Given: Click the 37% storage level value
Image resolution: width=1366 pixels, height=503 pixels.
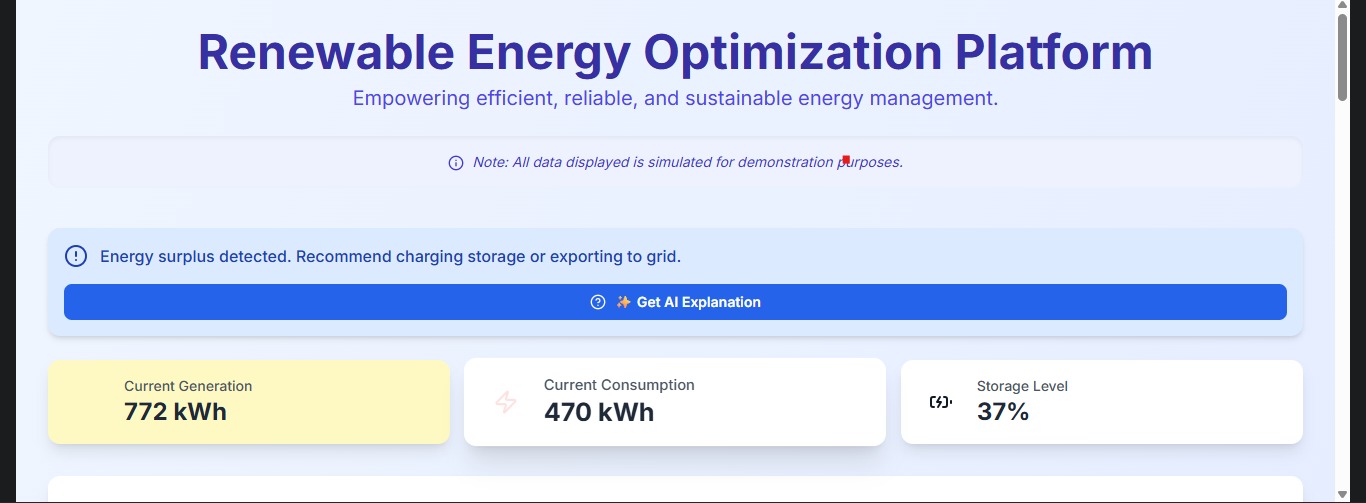Looking at the screenshot, I should pos(1003,411).
